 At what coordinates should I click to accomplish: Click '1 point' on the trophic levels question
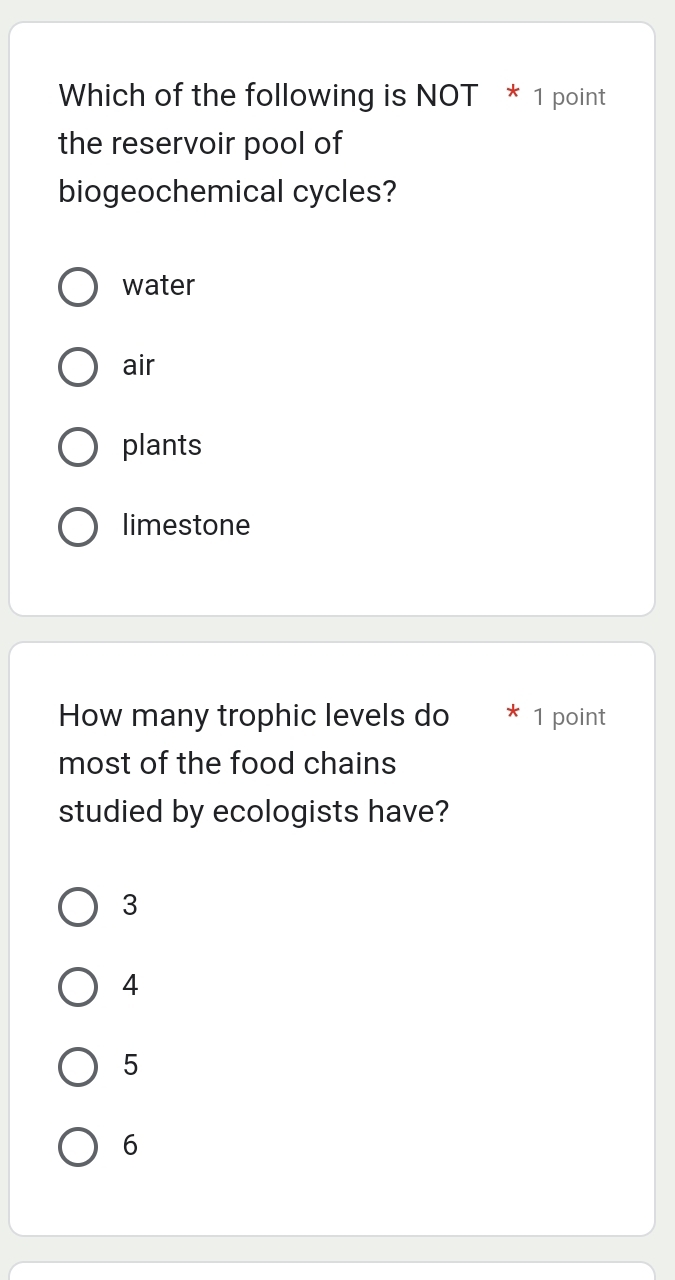click(569, 718)
